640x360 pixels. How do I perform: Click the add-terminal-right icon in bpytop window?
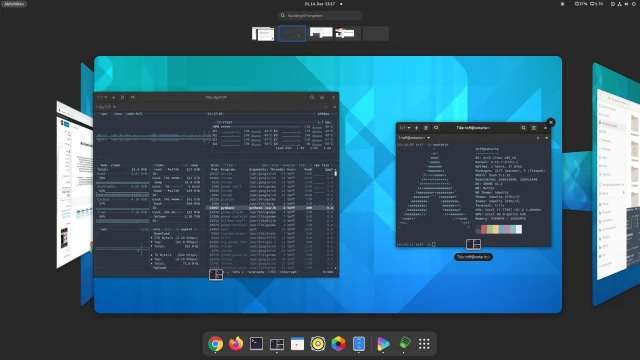point(122,97)
